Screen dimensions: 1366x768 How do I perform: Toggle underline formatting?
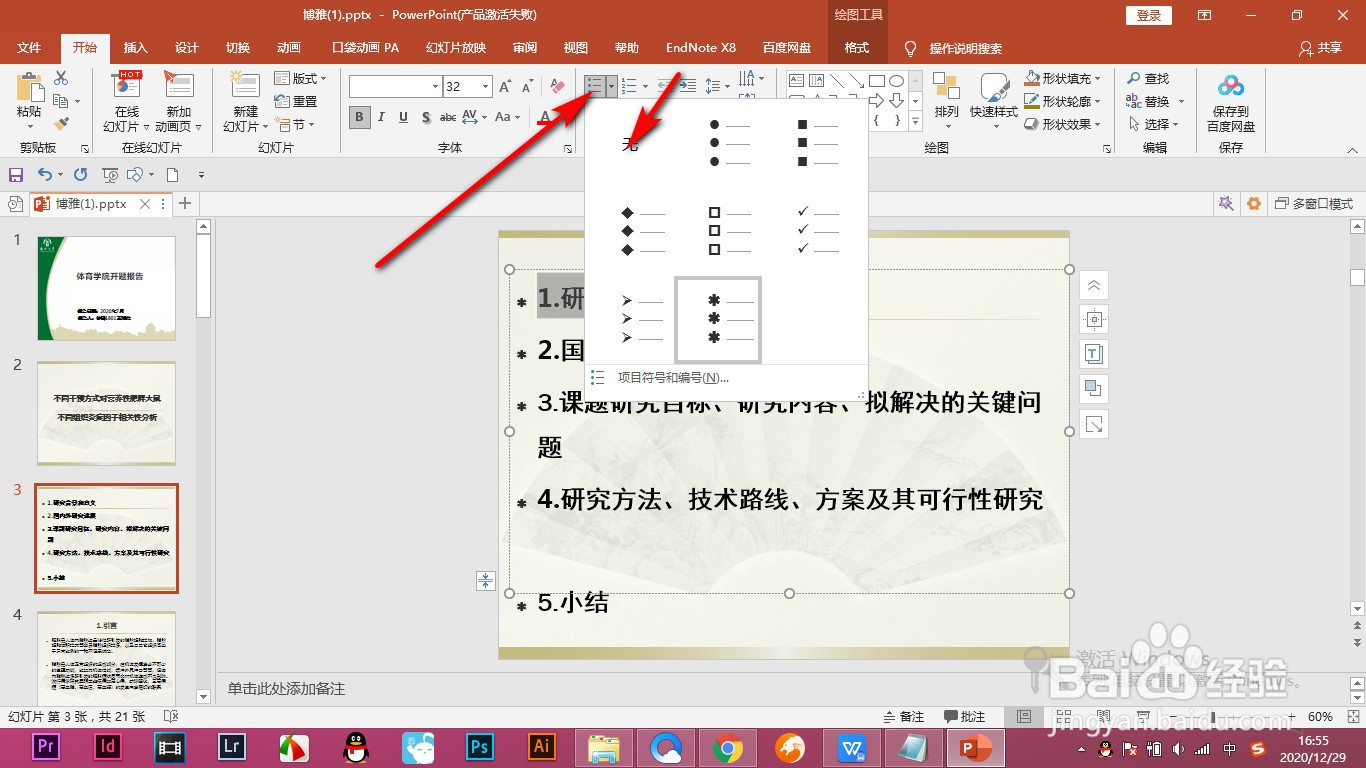[x=404, y=117]
